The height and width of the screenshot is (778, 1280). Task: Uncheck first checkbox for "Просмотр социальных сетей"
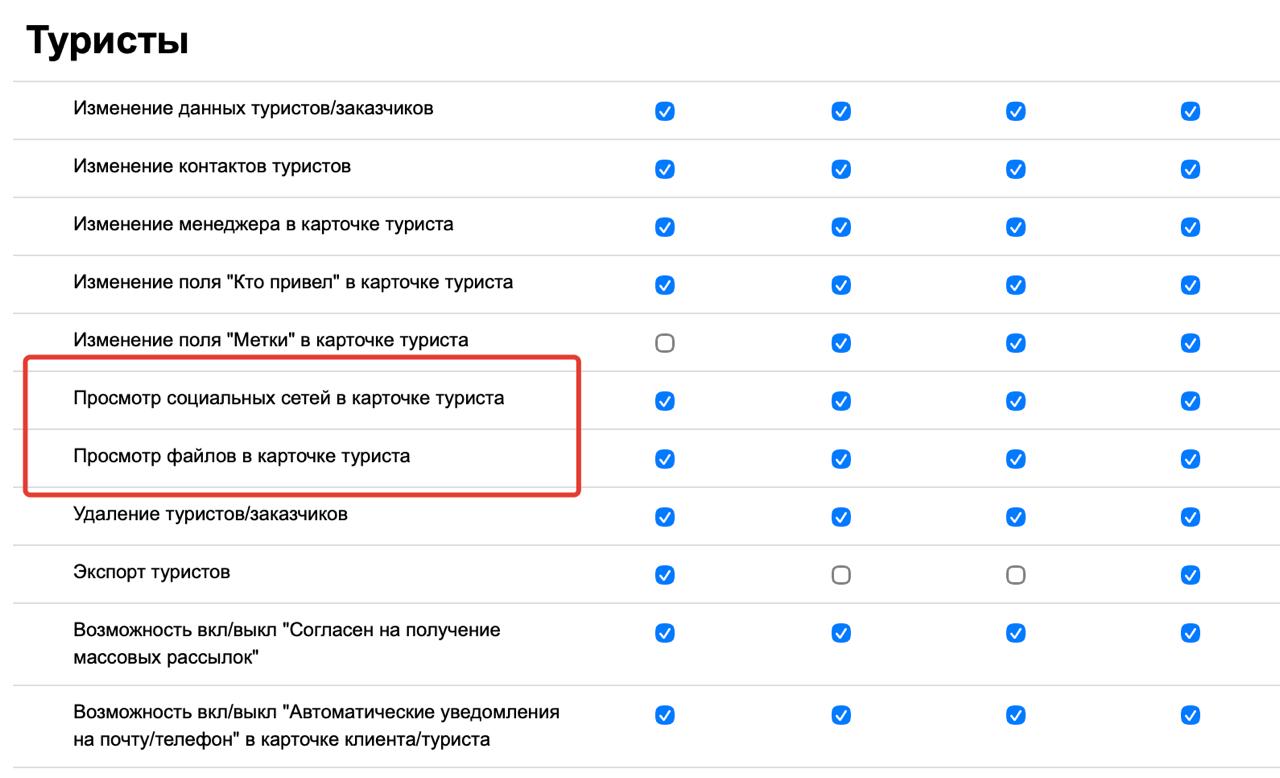point(665,401)
